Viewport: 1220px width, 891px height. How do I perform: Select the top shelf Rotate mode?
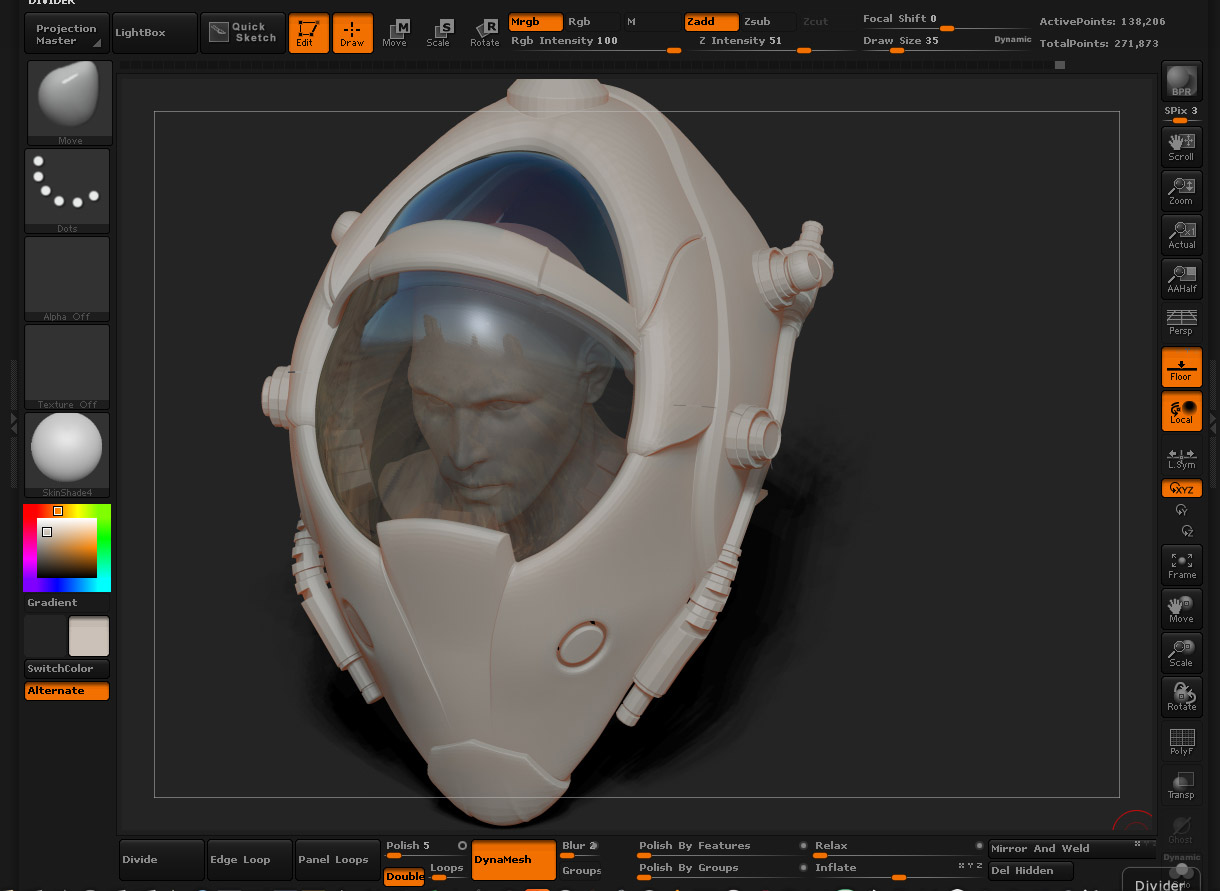click(484, 33)
